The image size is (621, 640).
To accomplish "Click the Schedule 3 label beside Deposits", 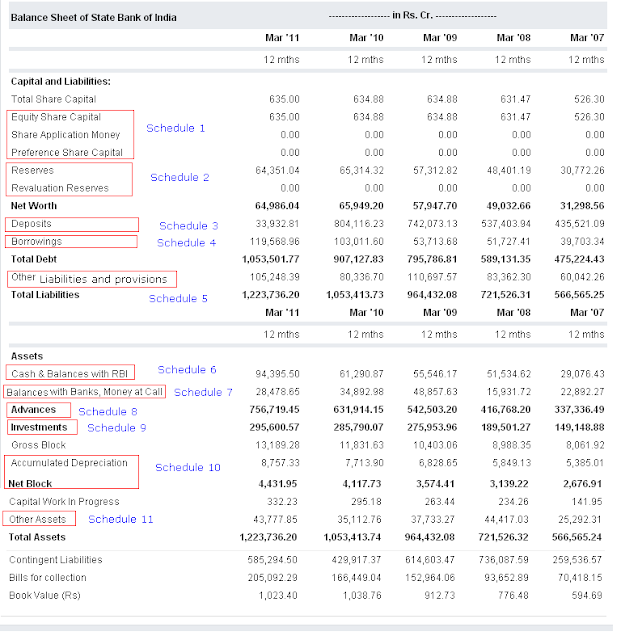I will pyautogui.click(x=189, y=226).
